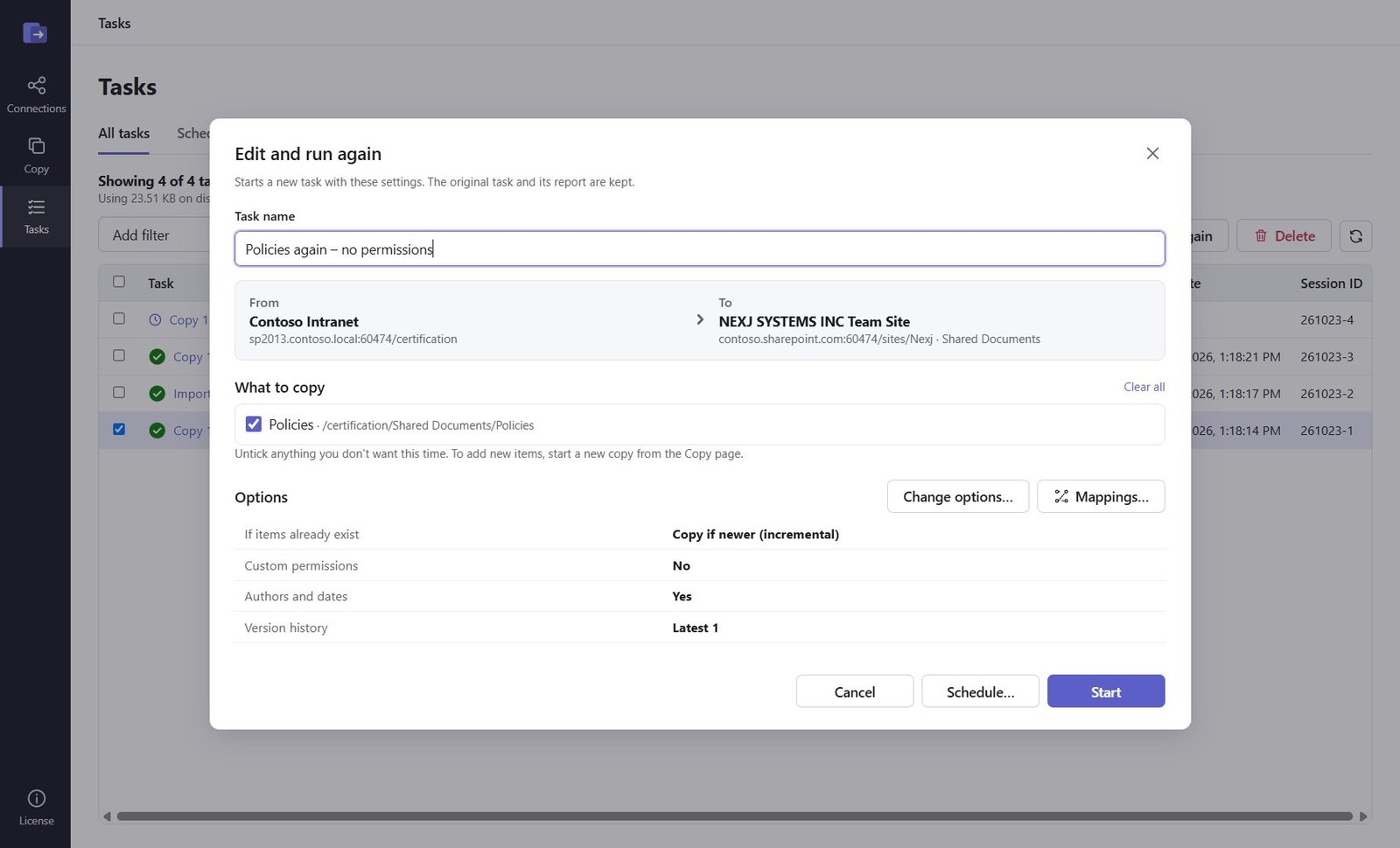Viewport: 1400px width, 848px height.
Task: Tick checkbox for session 261023-3 row
Action: point(119,355)
